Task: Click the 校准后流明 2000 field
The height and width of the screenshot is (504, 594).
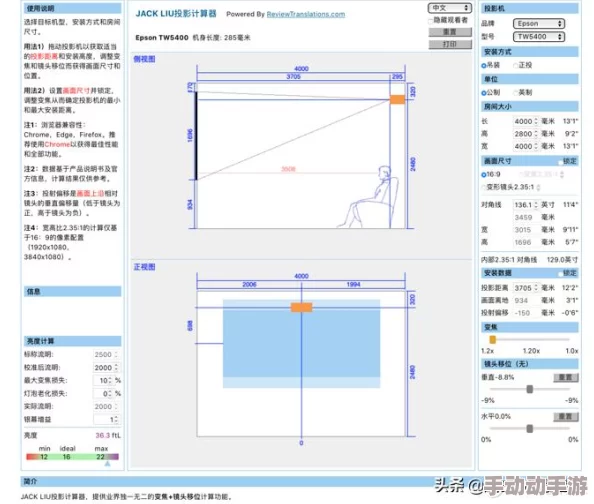Action: click(x=106, y=368)
